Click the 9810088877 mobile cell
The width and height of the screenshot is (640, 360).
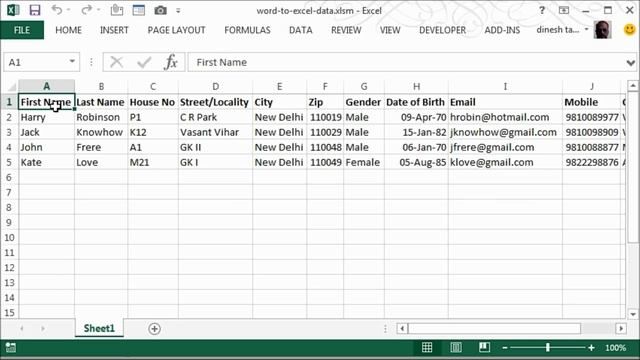591,147
